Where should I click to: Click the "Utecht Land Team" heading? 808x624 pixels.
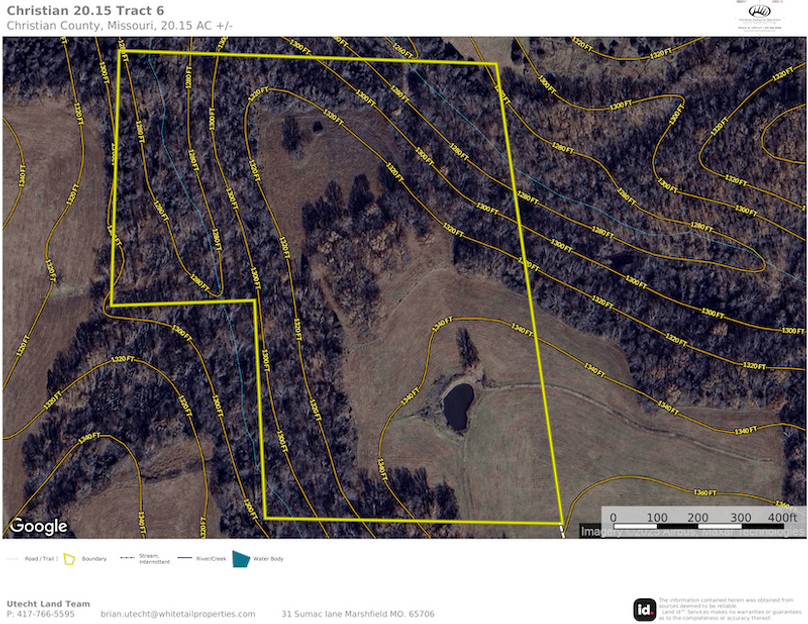48,603
